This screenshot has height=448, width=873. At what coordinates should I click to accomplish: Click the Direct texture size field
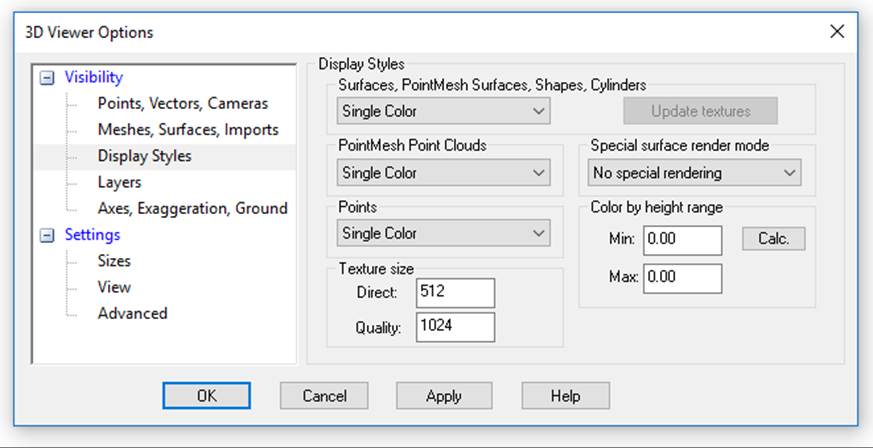(455, 293)
